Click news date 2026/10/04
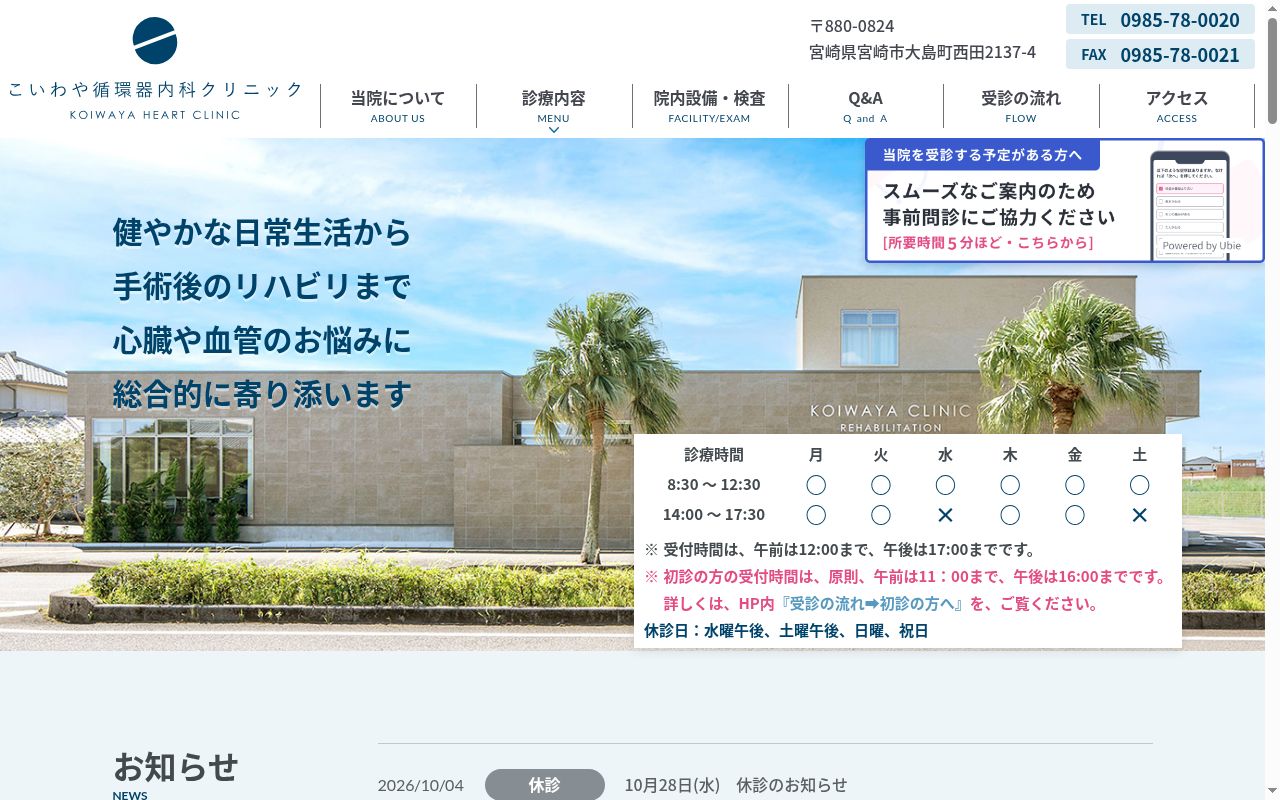1280x800 pixels. click(421, 785)
